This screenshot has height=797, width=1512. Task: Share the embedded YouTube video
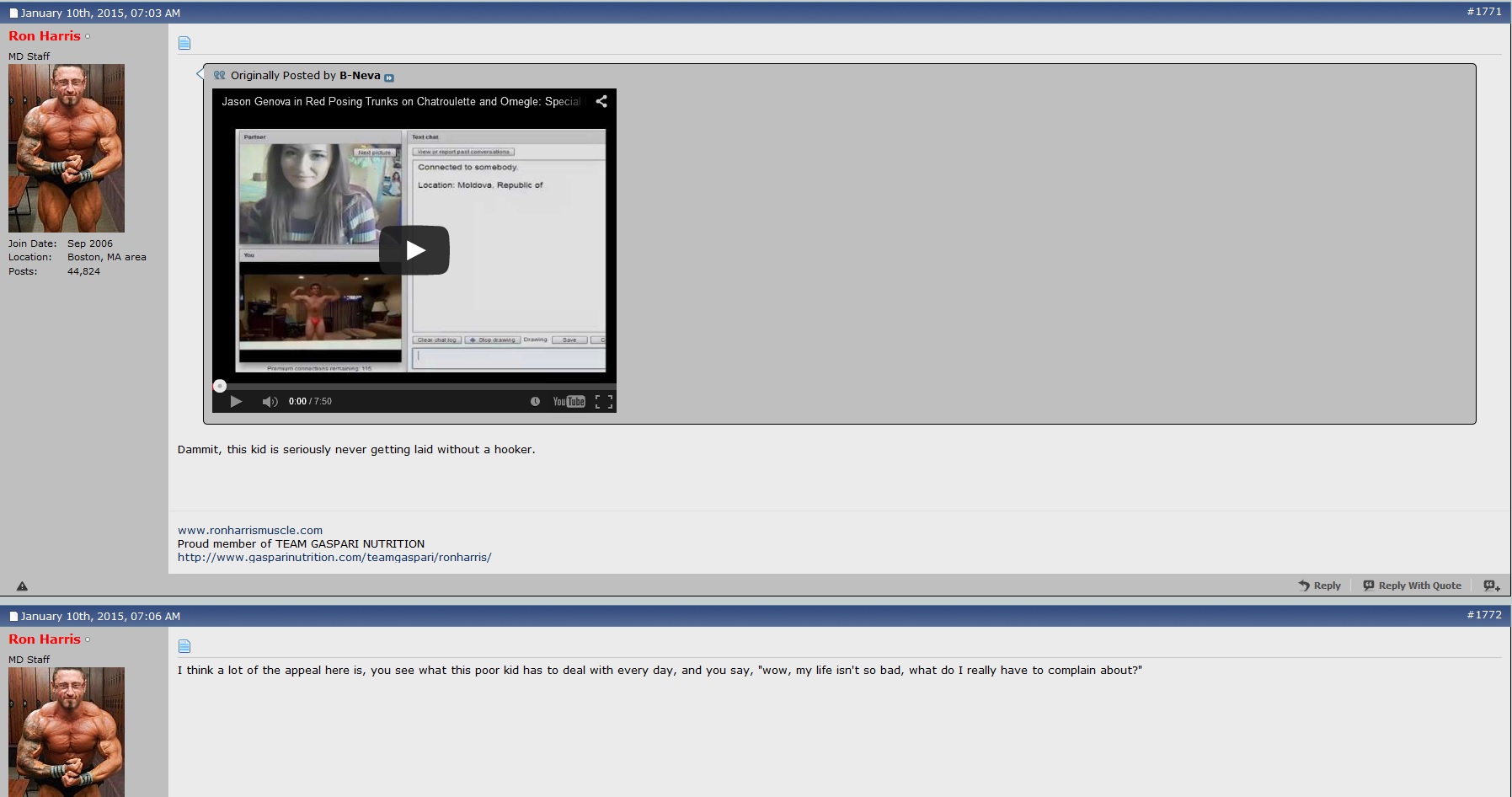pyautogui.click(x=601, y=101)
